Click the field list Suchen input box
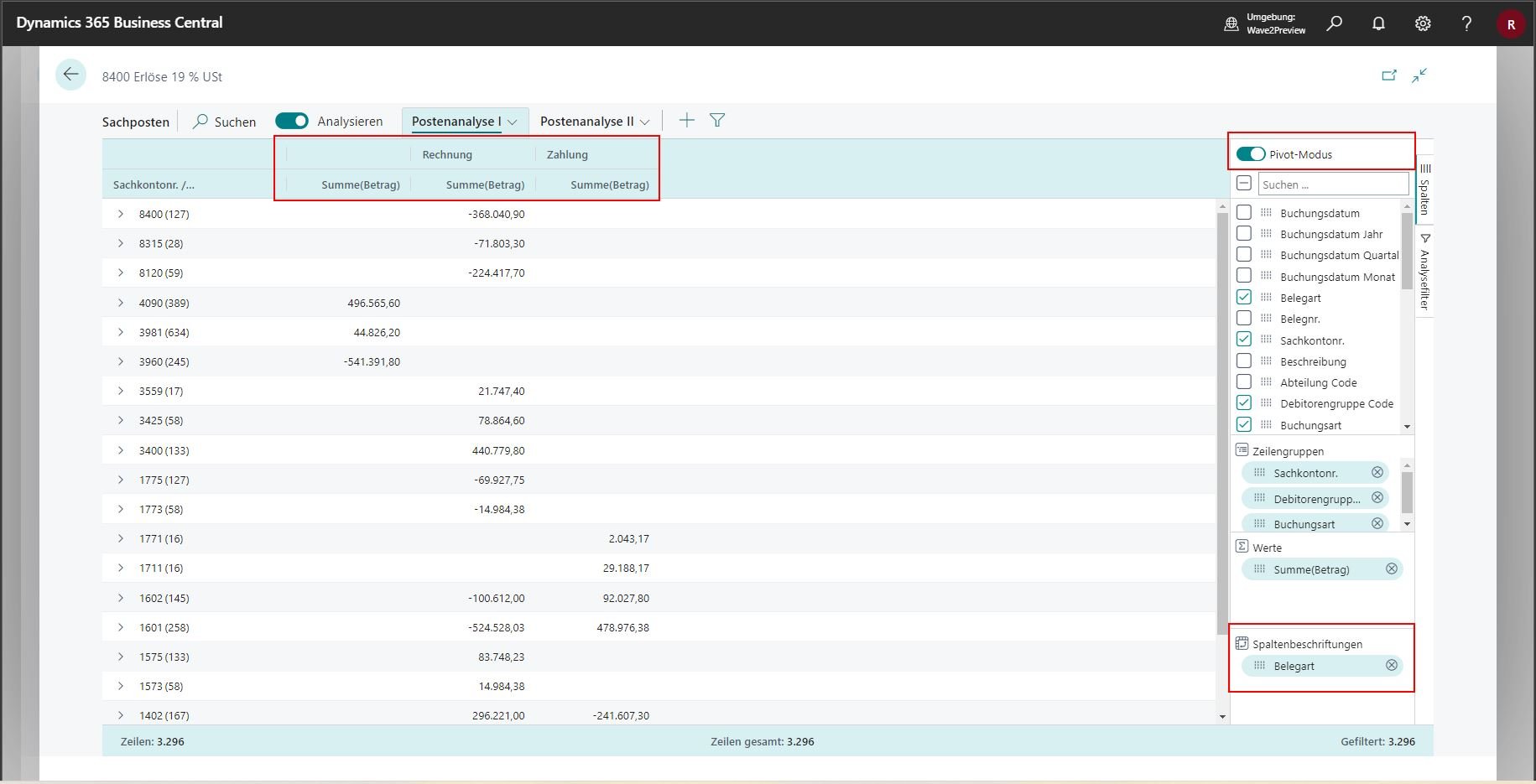This screenshot has width=1536, height=784. pyautogui.click(x=1333, y=184)
